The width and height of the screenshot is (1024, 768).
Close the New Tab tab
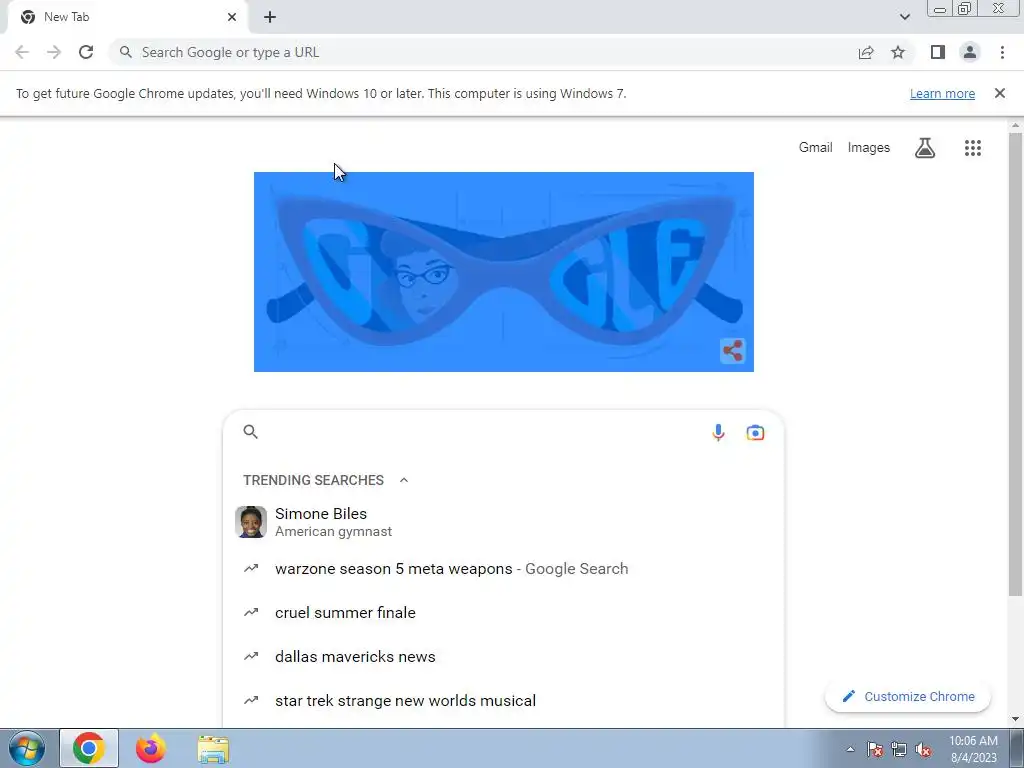[x=232, y=17]
